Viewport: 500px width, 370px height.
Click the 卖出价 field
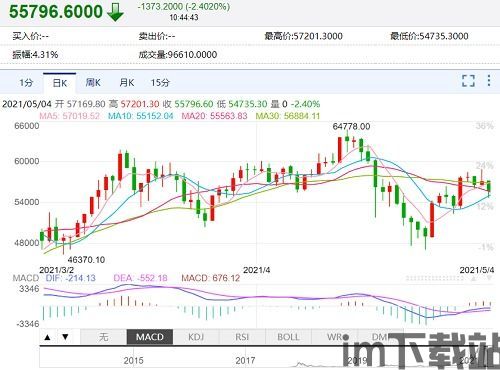[x=157, y=36]
